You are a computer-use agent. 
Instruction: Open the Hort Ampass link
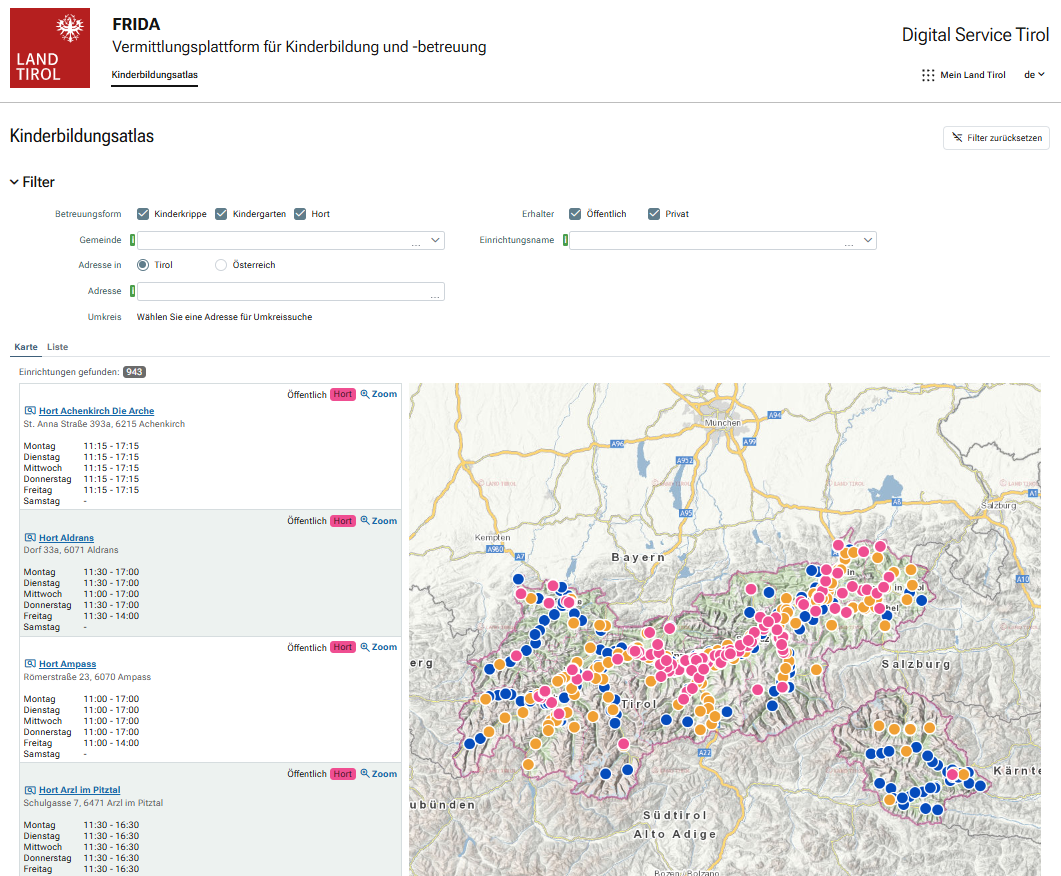[67, 664]
